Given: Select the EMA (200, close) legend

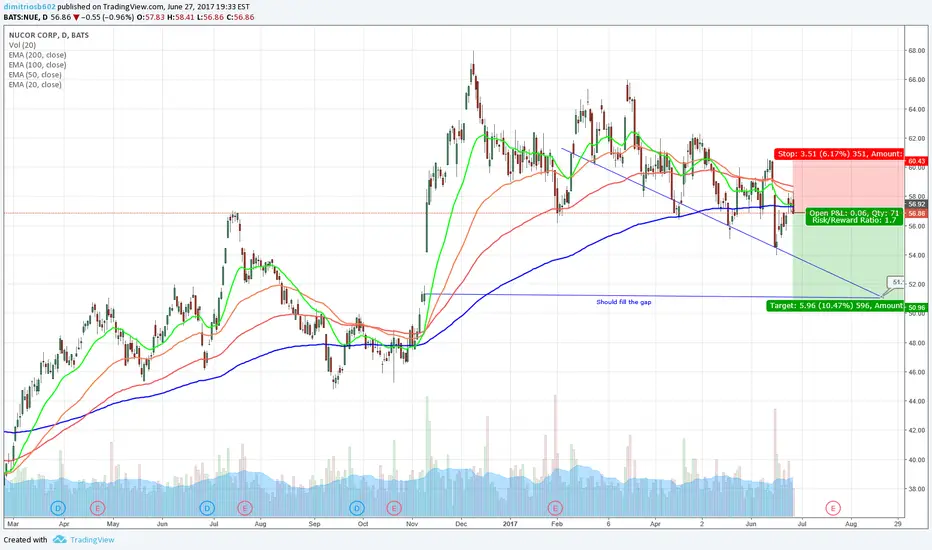Looking at the screenshot, I should click(x=37, y=55).
